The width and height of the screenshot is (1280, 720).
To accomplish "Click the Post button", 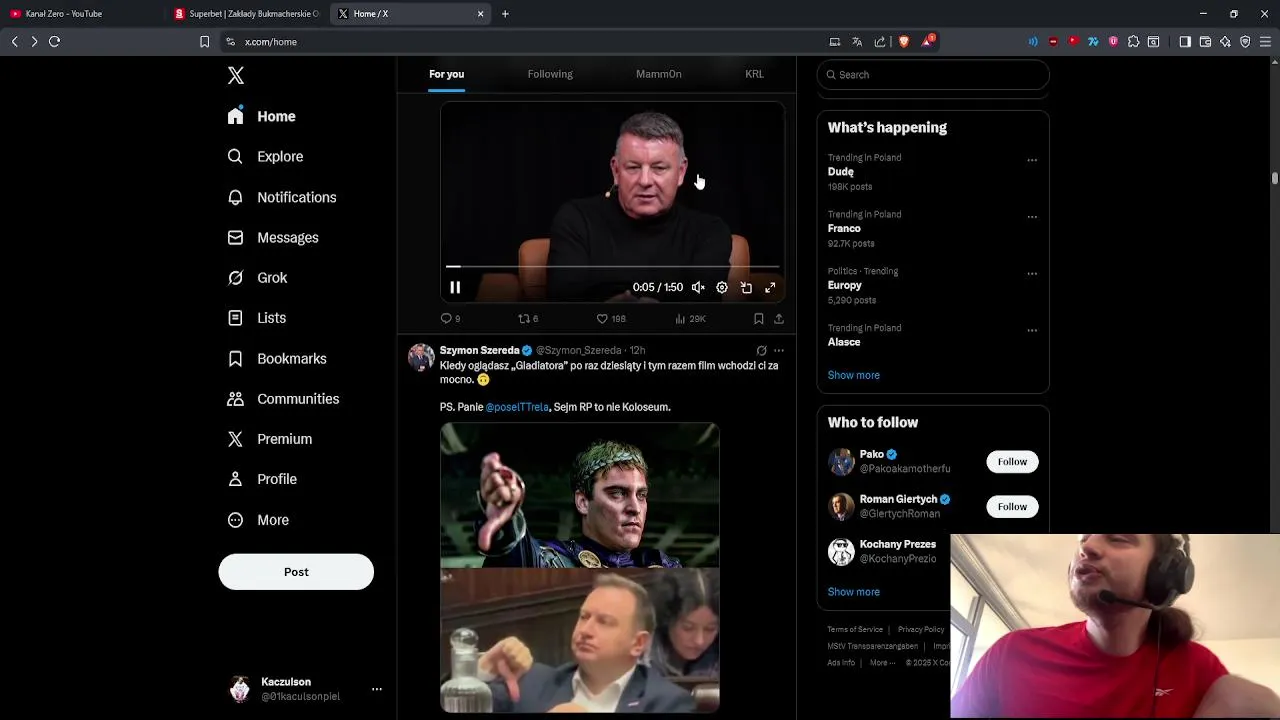I will tap(296, 572).
